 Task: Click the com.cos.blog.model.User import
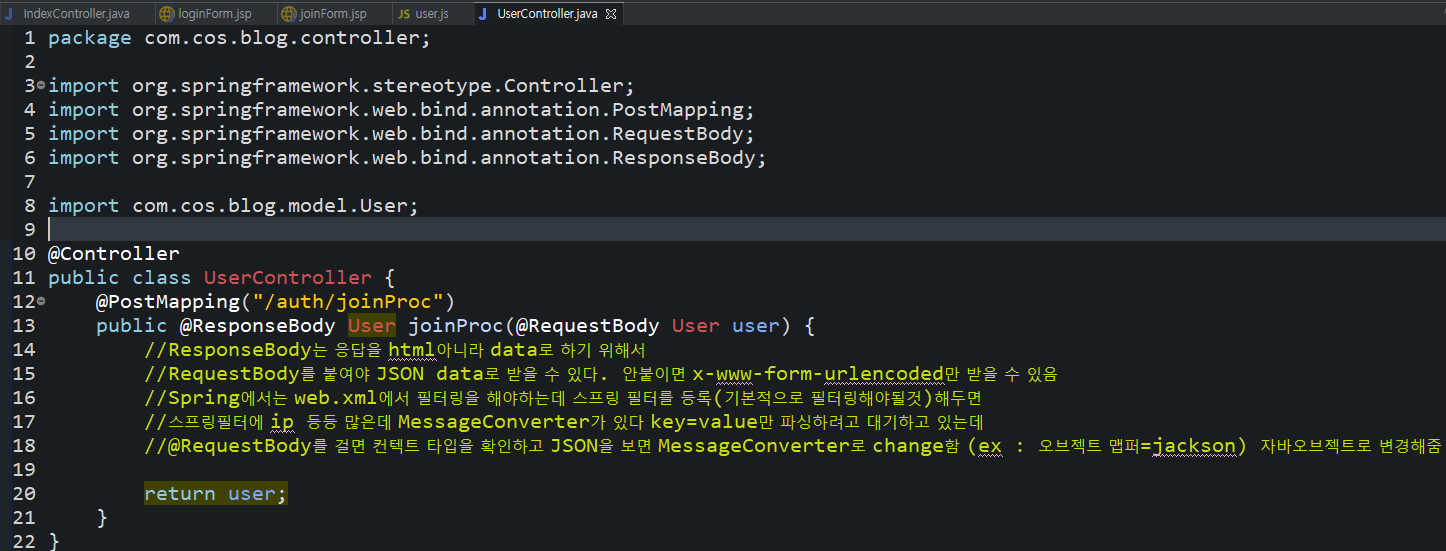coord(233,206)
